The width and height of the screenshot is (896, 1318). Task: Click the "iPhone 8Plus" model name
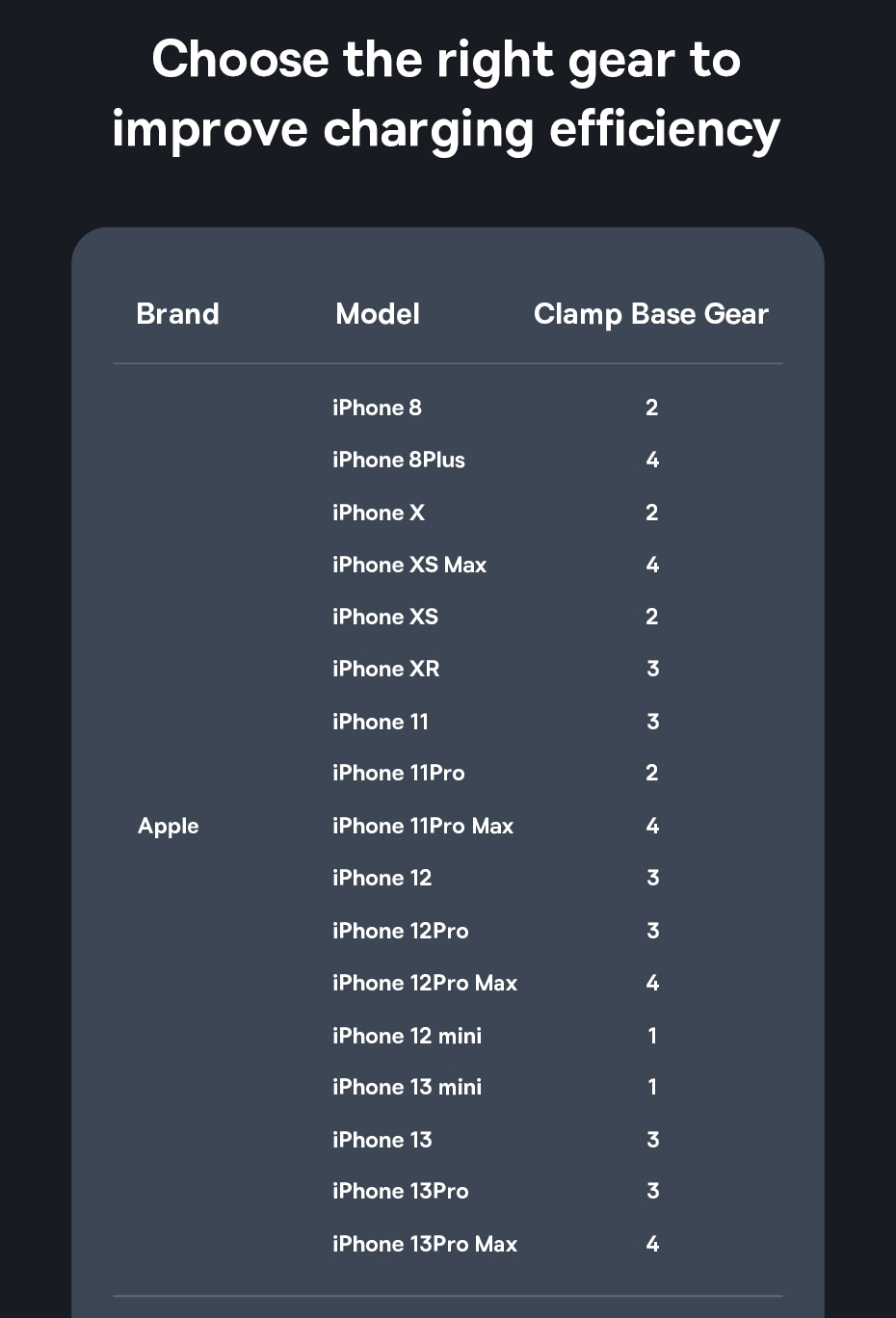click(398, 460)
